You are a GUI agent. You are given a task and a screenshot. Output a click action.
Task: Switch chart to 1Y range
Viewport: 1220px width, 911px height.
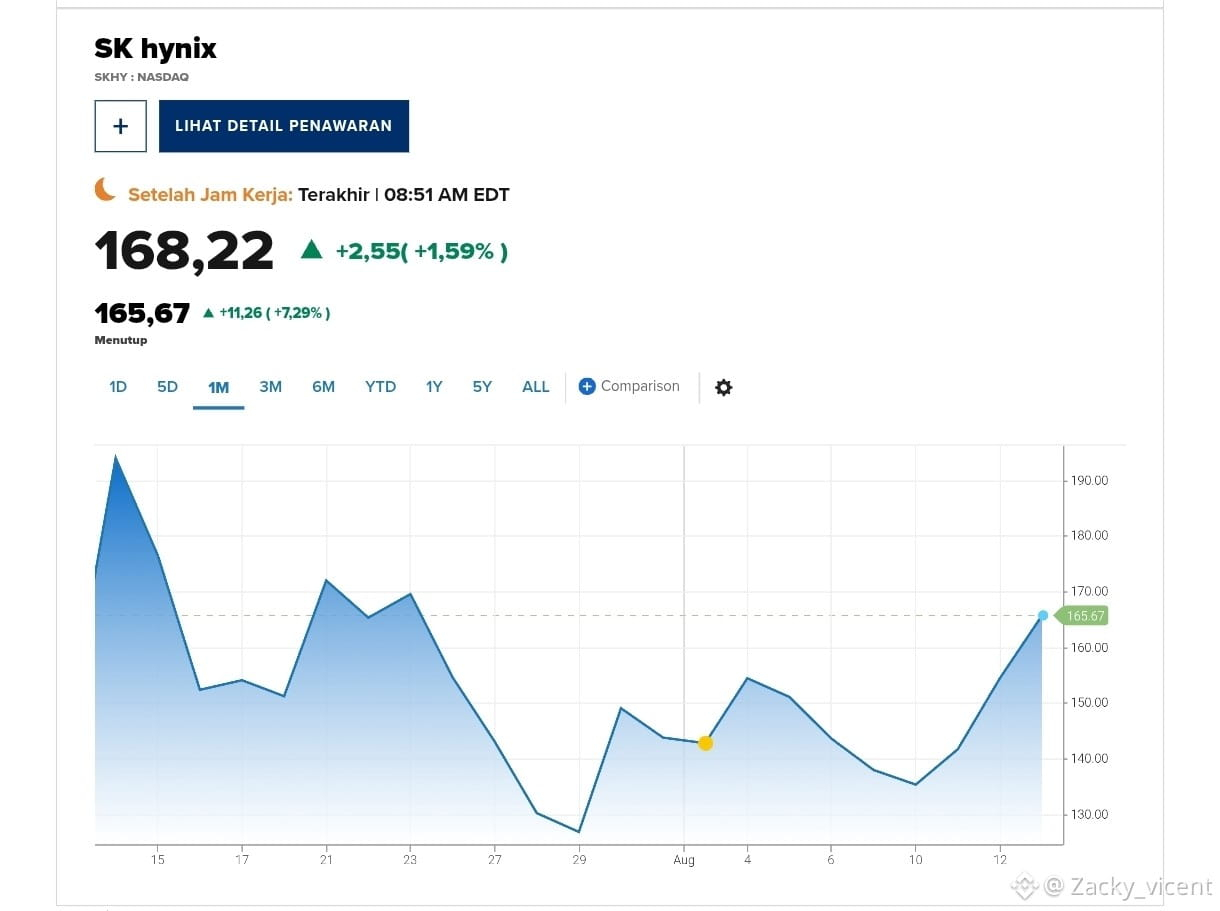click(x=434, y=387)
